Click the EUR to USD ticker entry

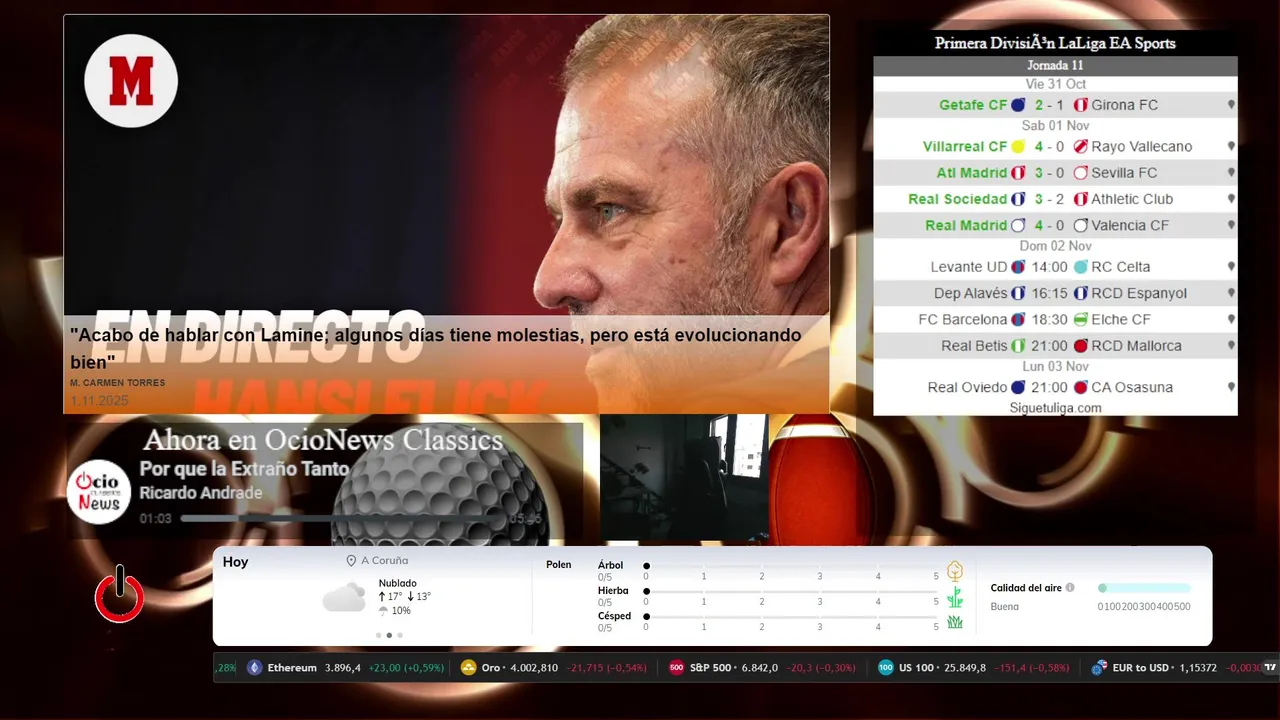pos(1176,668)
